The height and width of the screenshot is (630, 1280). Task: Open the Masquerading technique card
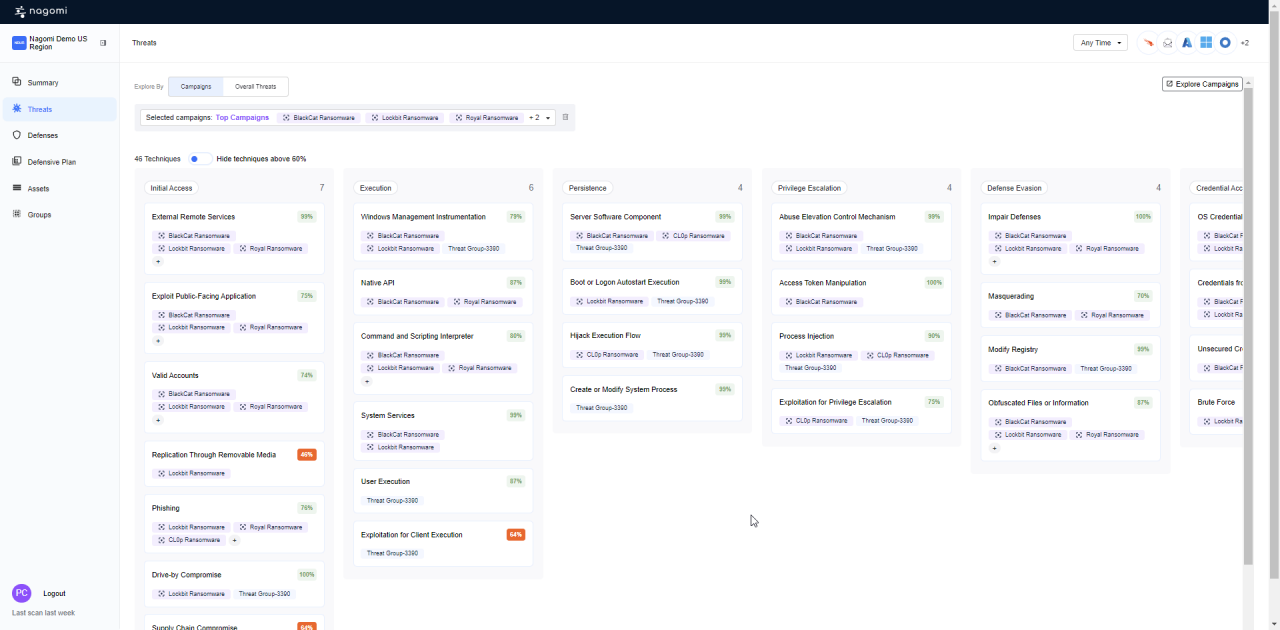tap(1070, 305)
